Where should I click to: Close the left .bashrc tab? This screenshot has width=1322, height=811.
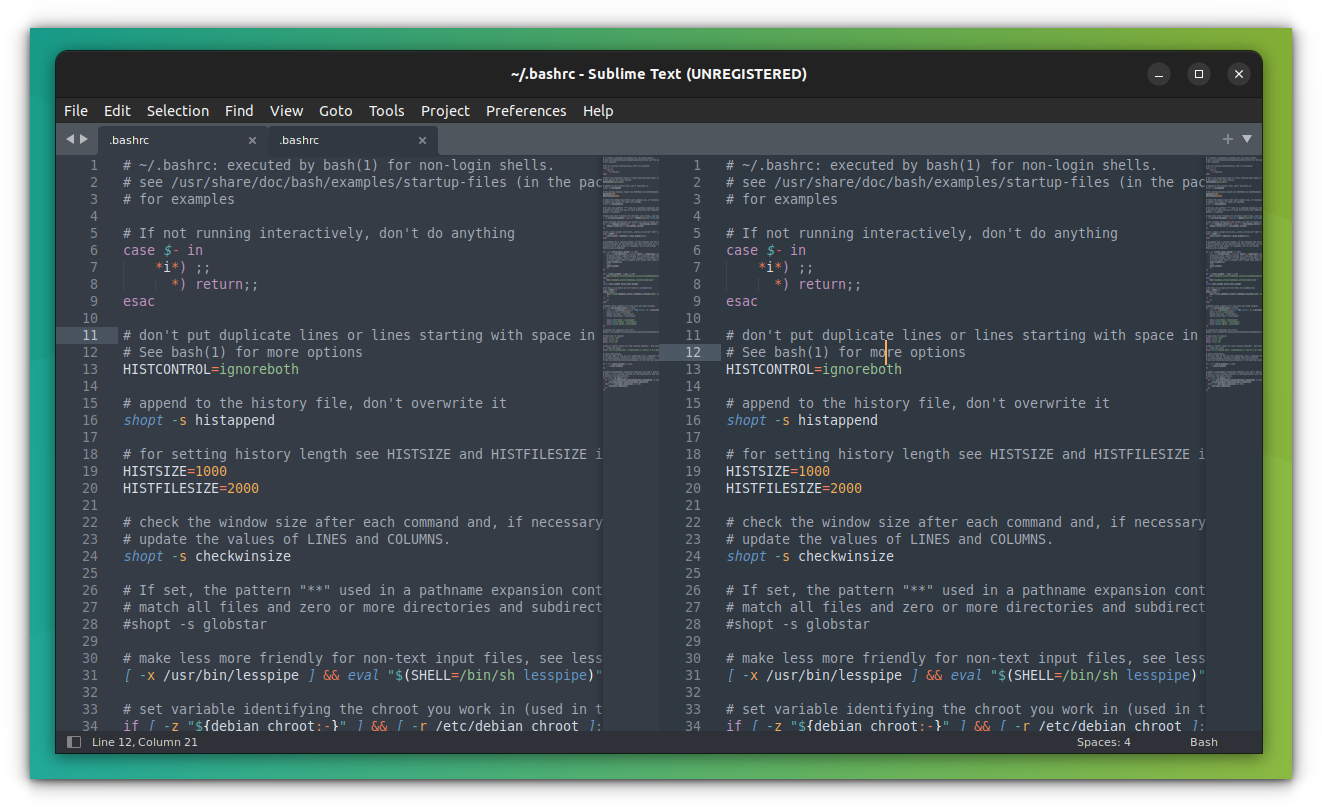point(253,139)
